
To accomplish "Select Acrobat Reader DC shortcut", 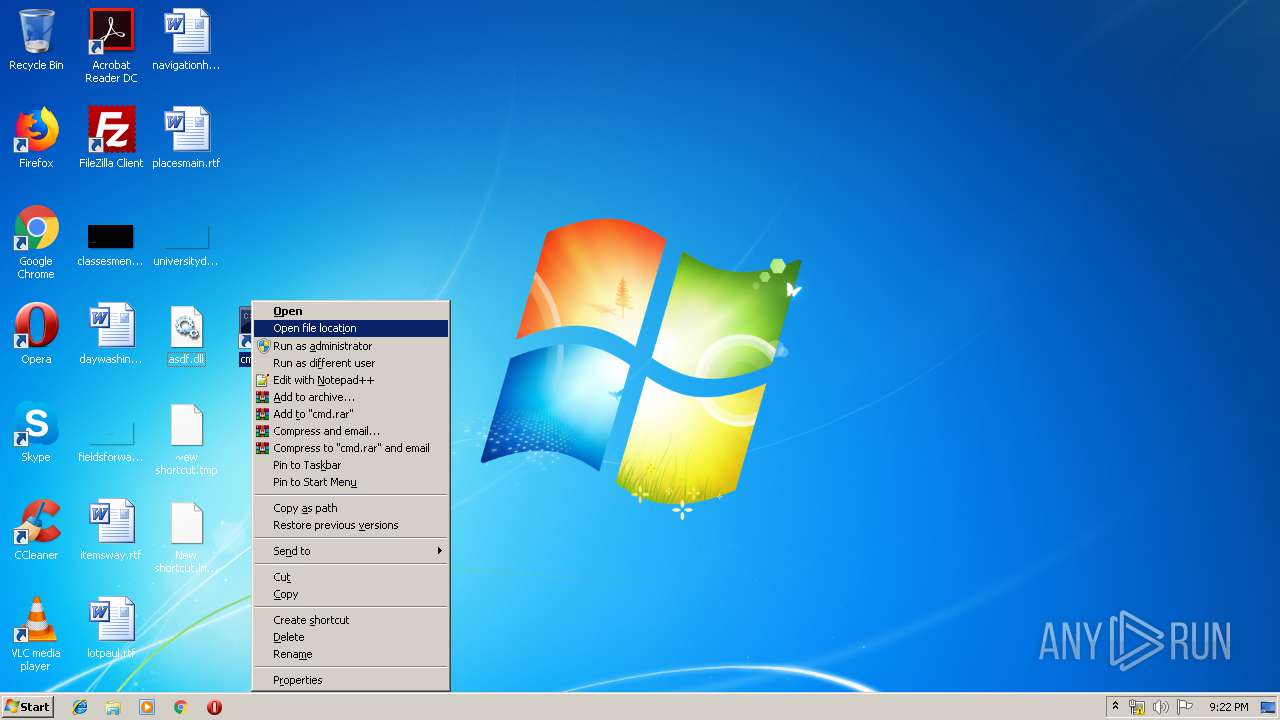I will [111, 46].
